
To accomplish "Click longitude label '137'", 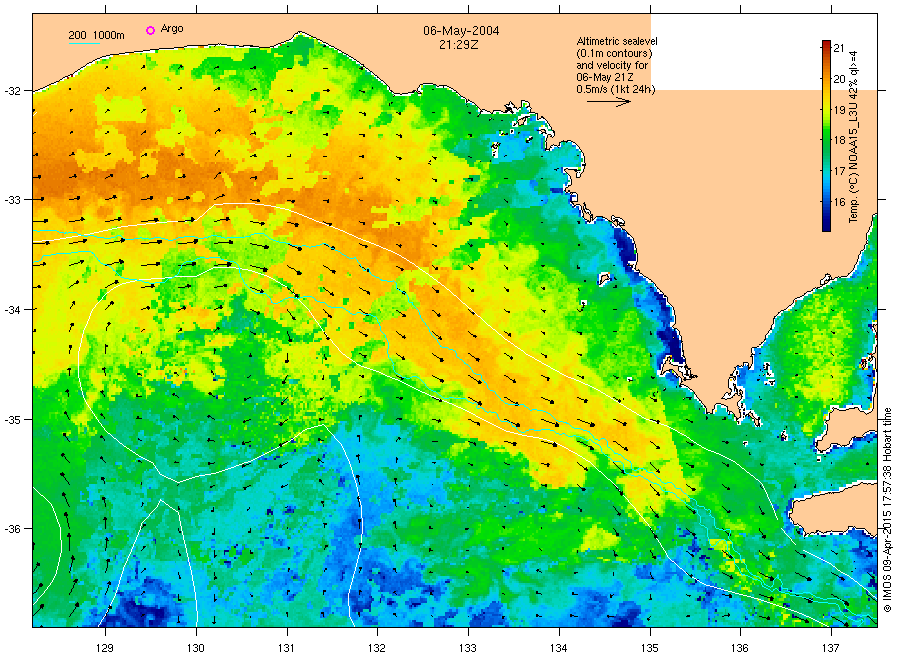I will (x=831, y=648).
